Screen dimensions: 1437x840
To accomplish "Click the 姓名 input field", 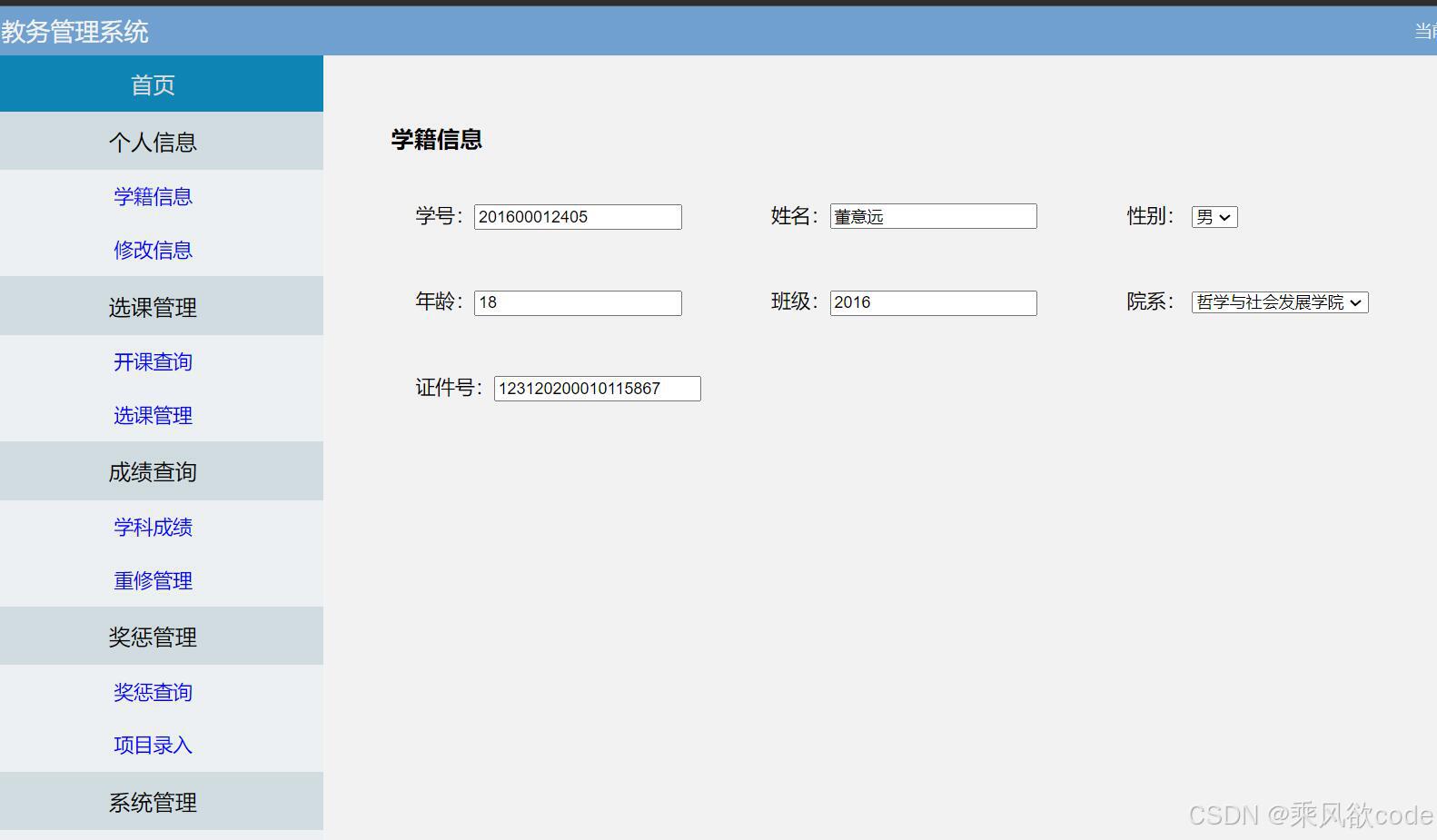I will pyautogui.click(x=933, y=216).
